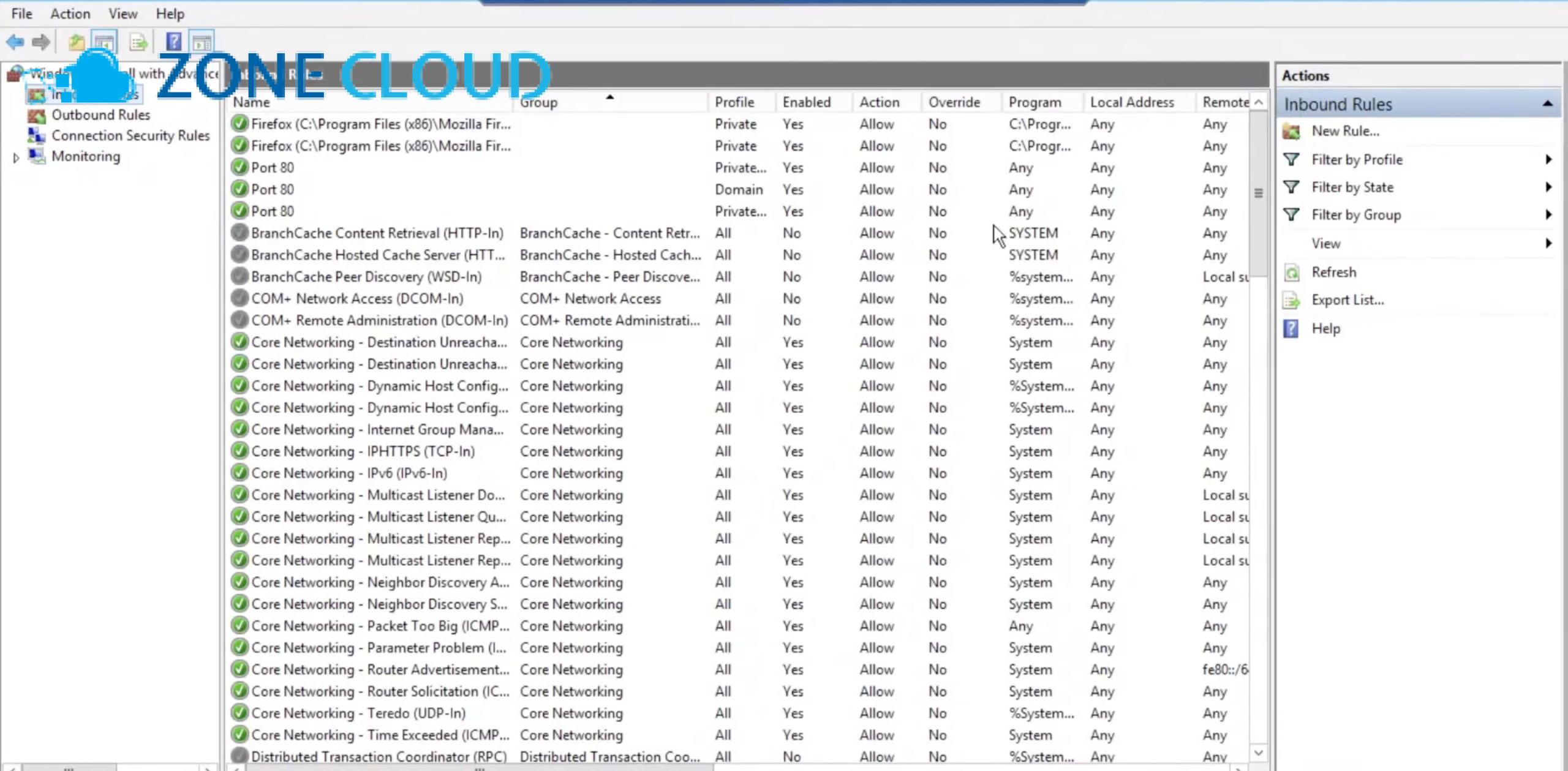Open the Filter by Group submenu arrow
1568x771 pixels.
[x=1548, y=215]
